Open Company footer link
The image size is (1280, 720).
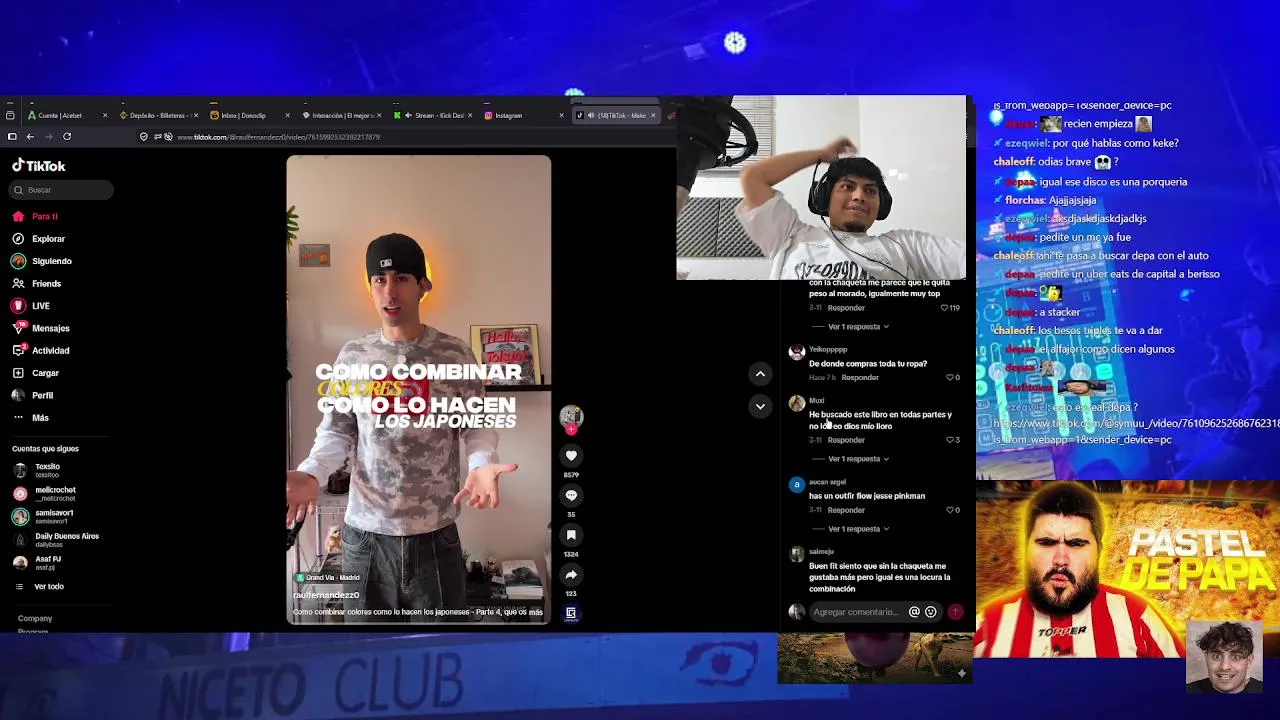coord(35,619)
